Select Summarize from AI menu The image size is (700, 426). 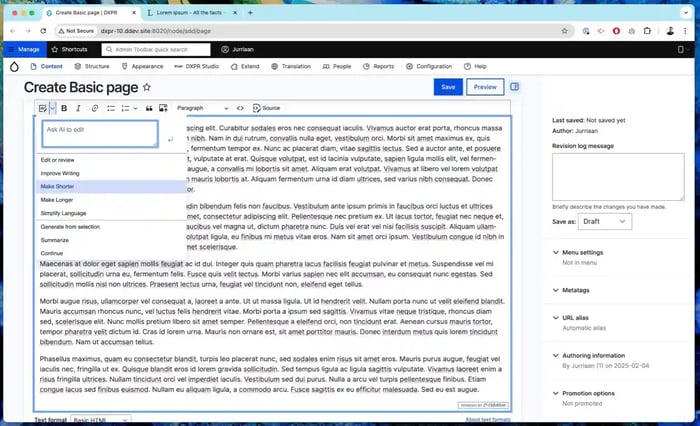coord(111,240)
